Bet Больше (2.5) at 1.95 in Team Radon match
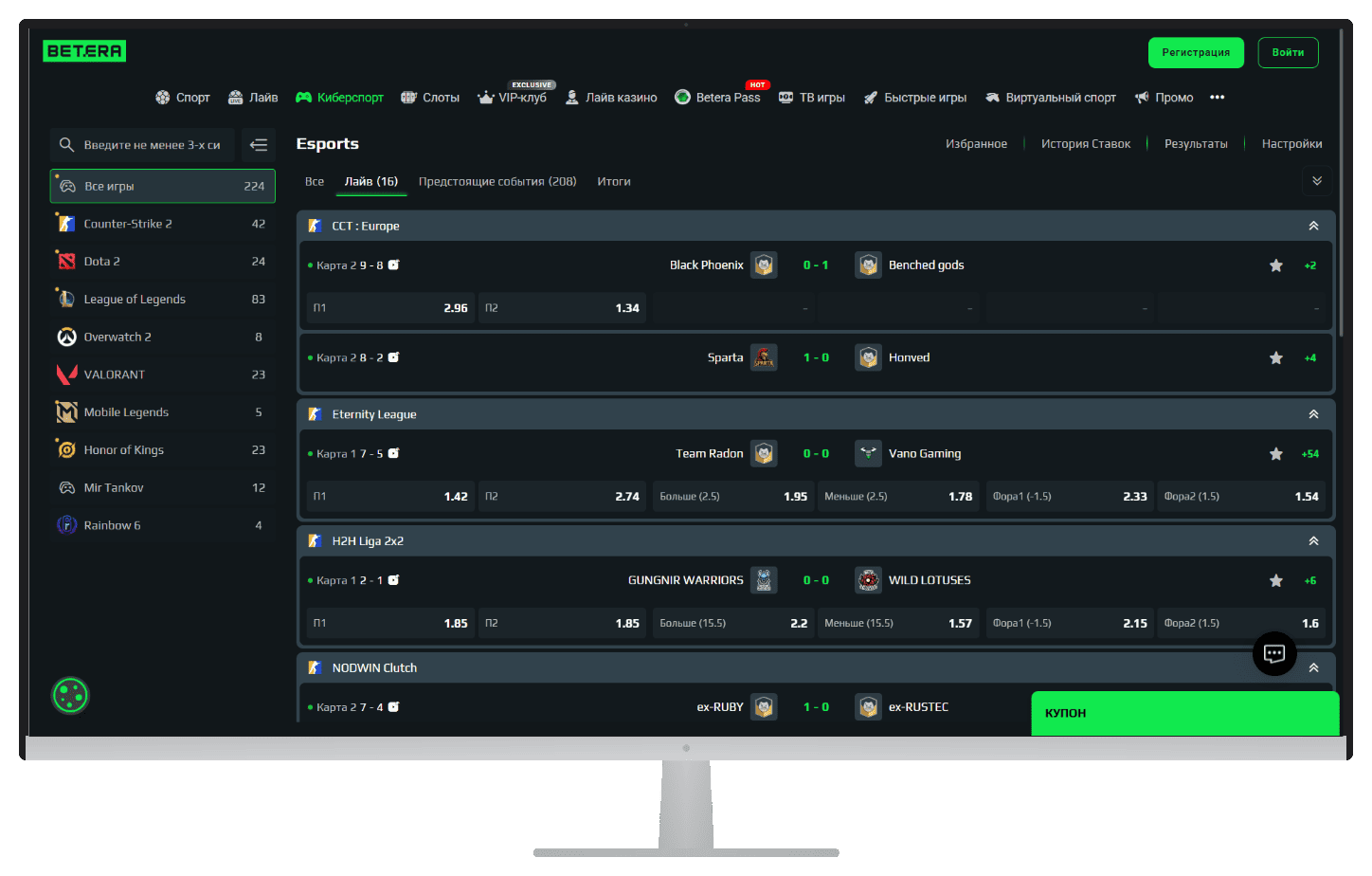The image size is (1372, 876). [733, 497]
